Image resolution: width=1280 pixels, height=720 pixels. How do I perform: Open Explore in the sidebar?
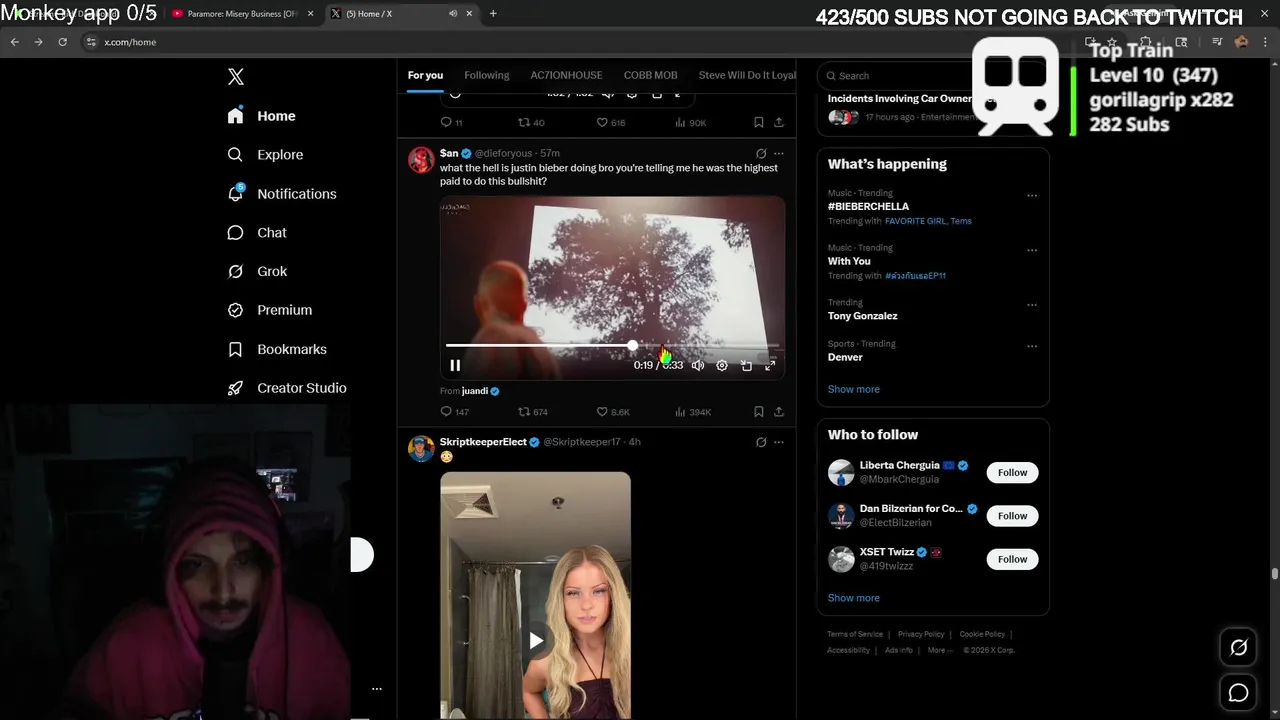[x=265, y=155]
